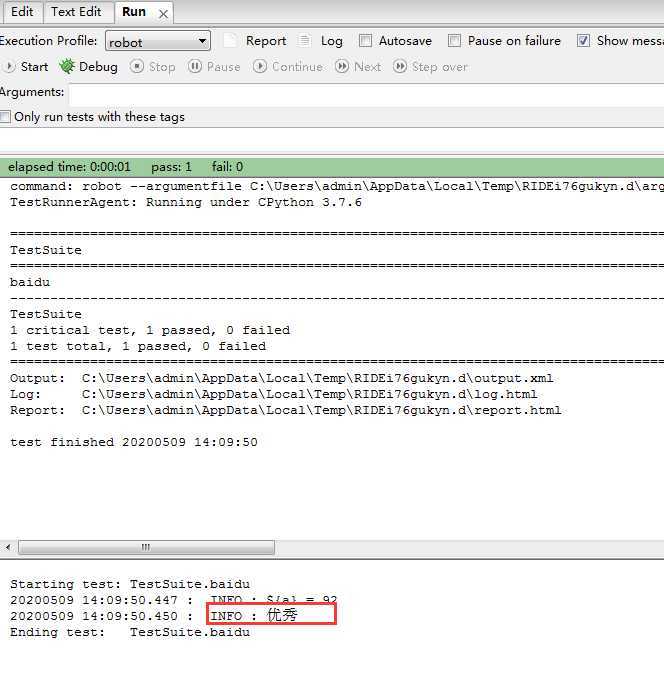664x694 pixels.
Task: Click the Start label in the run toolbar
Action: point(34,67)
